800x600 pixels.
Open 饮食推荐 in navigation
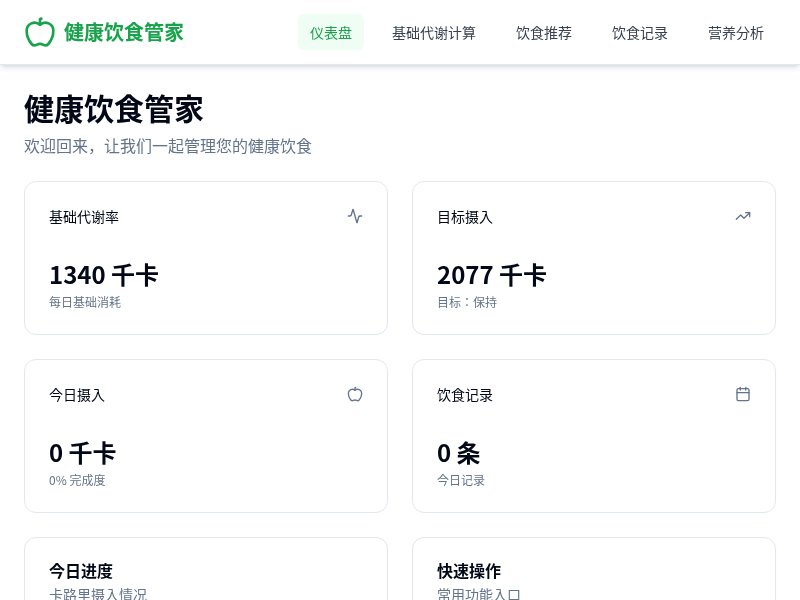click(544, 33)
